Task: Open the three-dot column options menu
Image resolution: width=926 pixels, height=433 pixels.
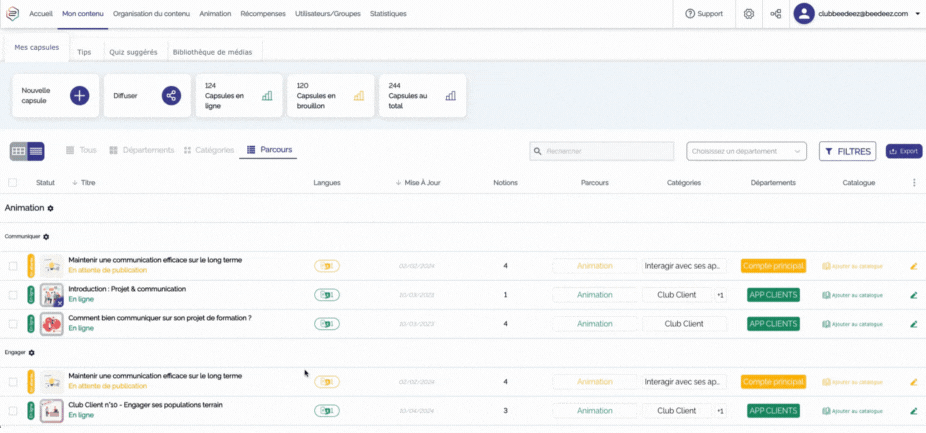Action: [x=913, y=183]
